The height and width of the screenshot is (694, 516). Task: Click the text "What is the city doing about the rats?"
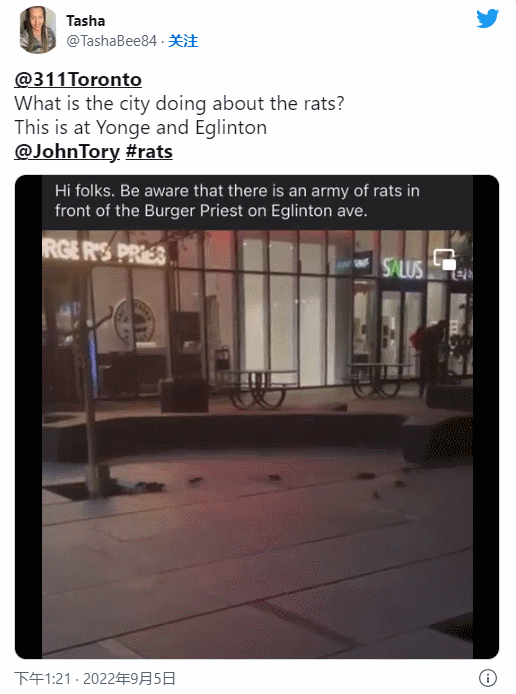(179, 104)
